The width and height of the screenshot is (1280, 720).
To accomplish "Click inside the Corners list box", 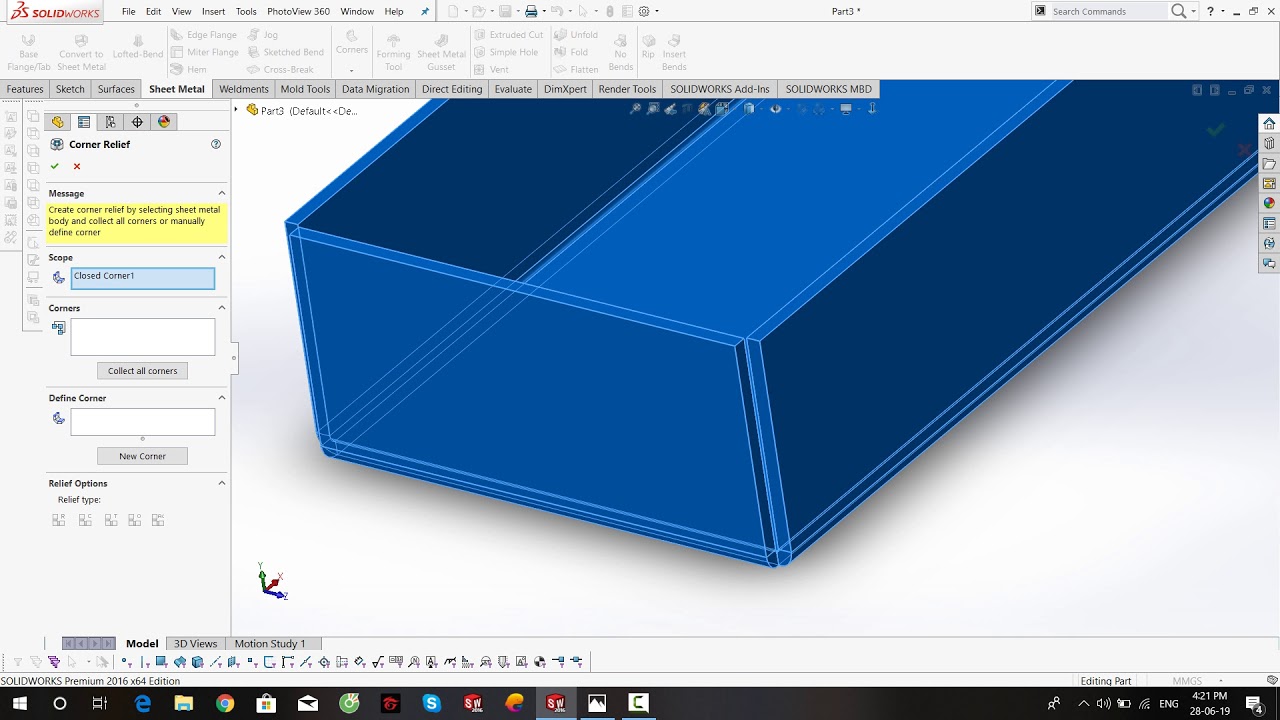I will pyautogui.click(x=143, y=337).
